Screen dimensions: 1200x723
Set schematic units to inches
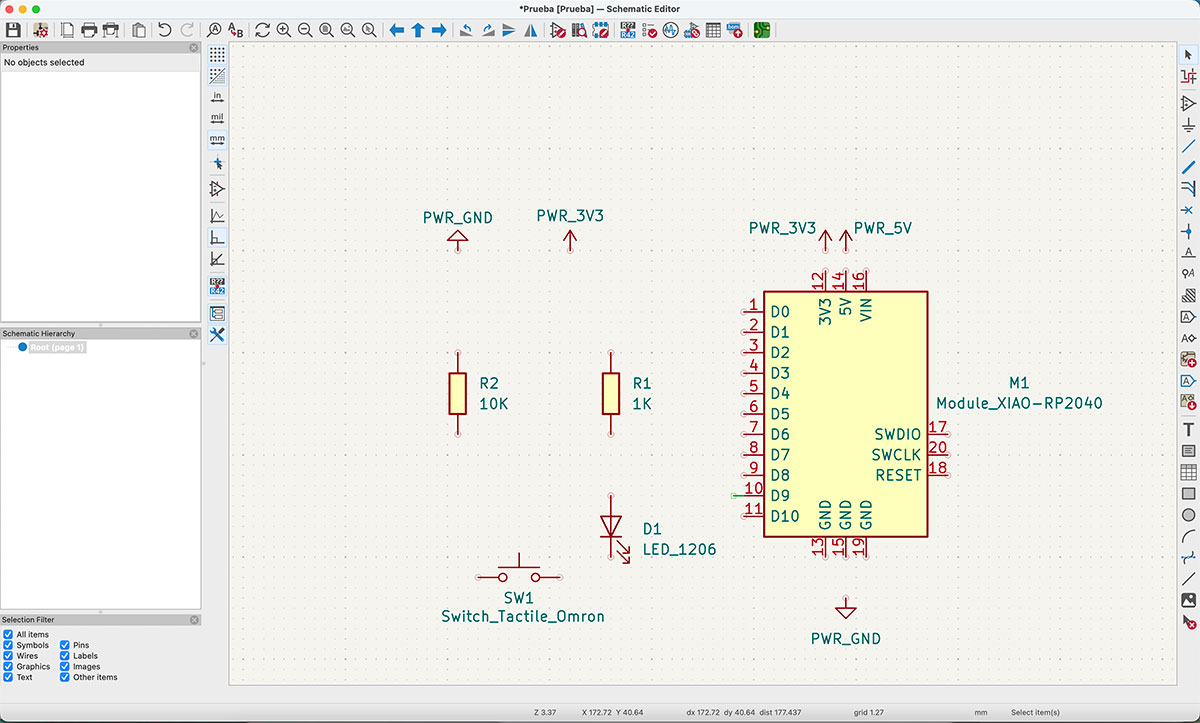217,96
